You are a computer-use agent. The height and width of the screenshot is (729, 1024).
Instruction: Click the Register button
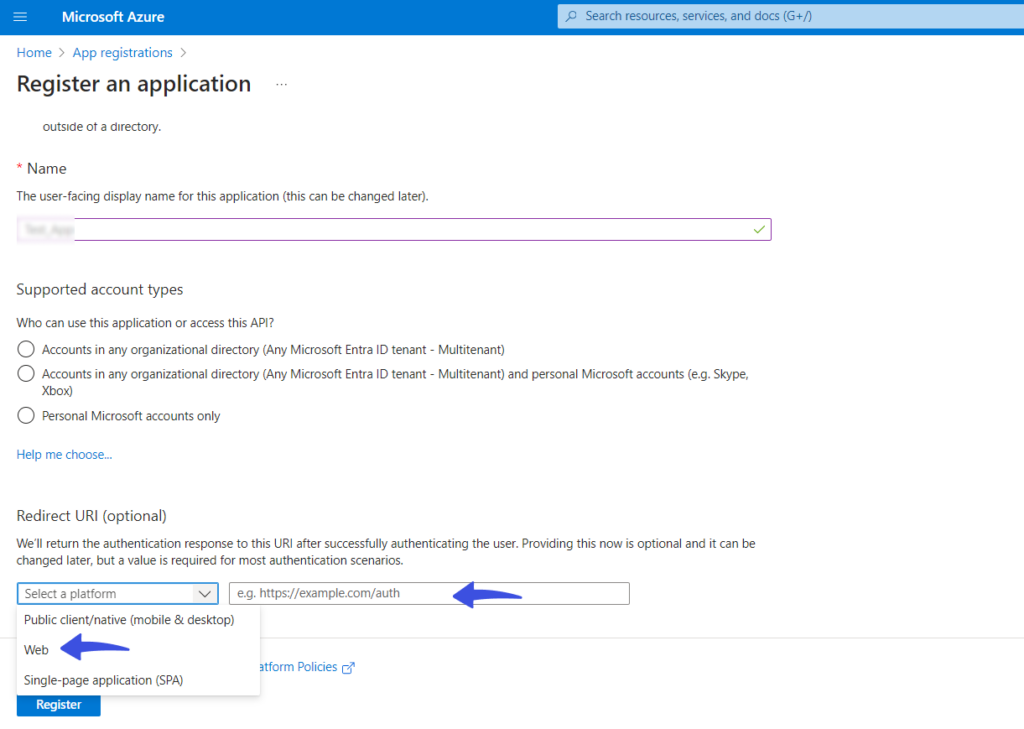click(x=59, y=705)
